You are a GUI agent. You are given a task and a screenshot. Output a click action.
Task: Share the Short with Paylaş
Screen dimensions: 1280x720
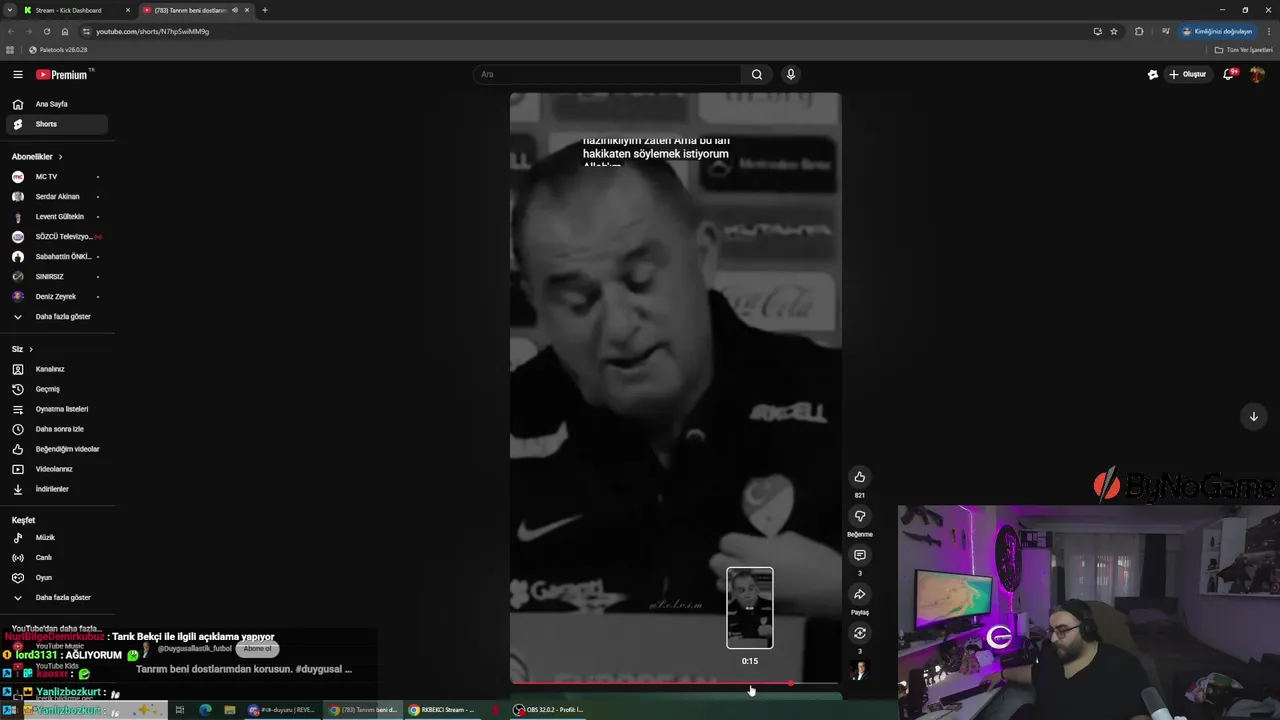(859, 594)
